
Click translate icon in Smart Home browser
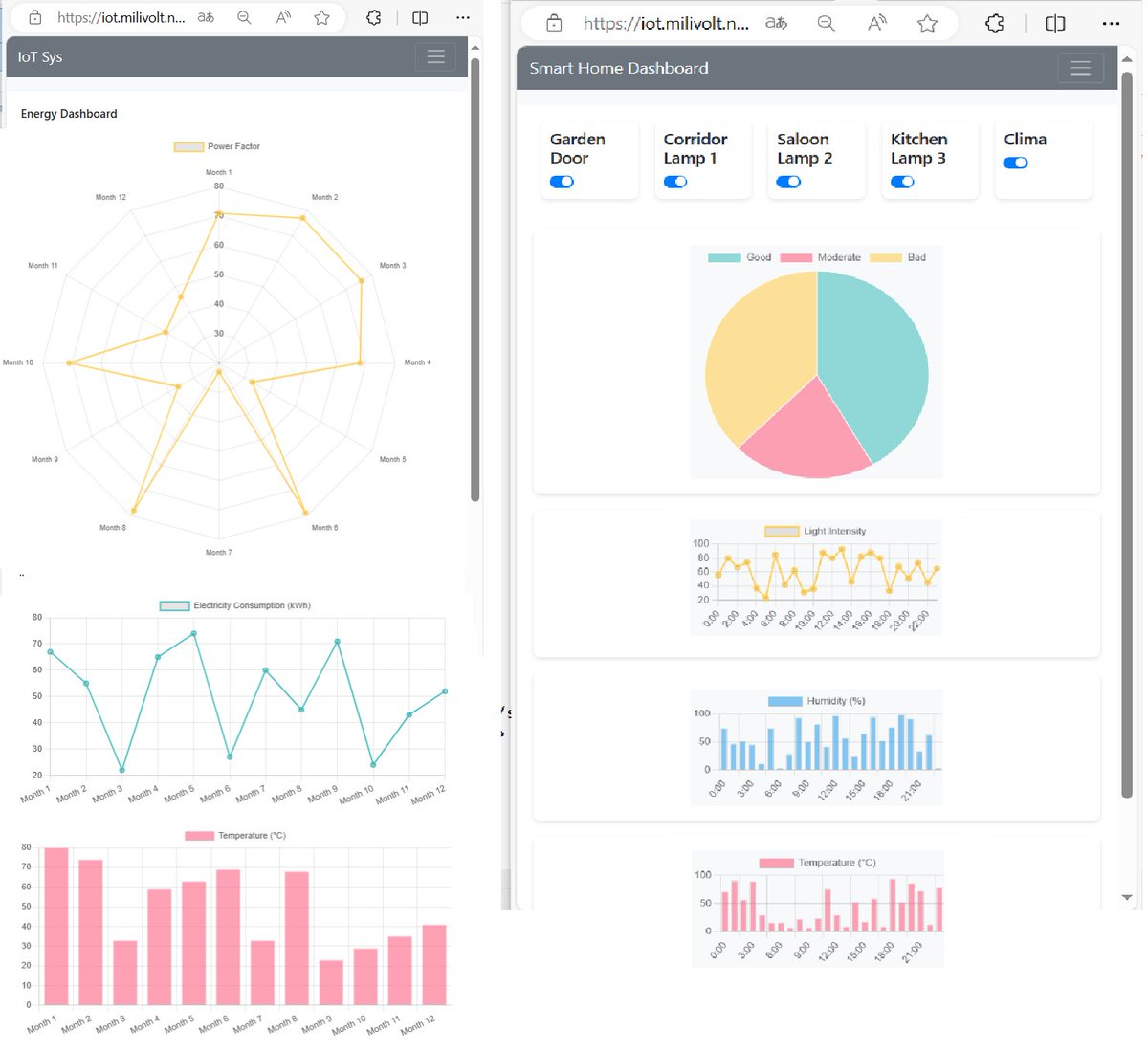pos(776,23)
